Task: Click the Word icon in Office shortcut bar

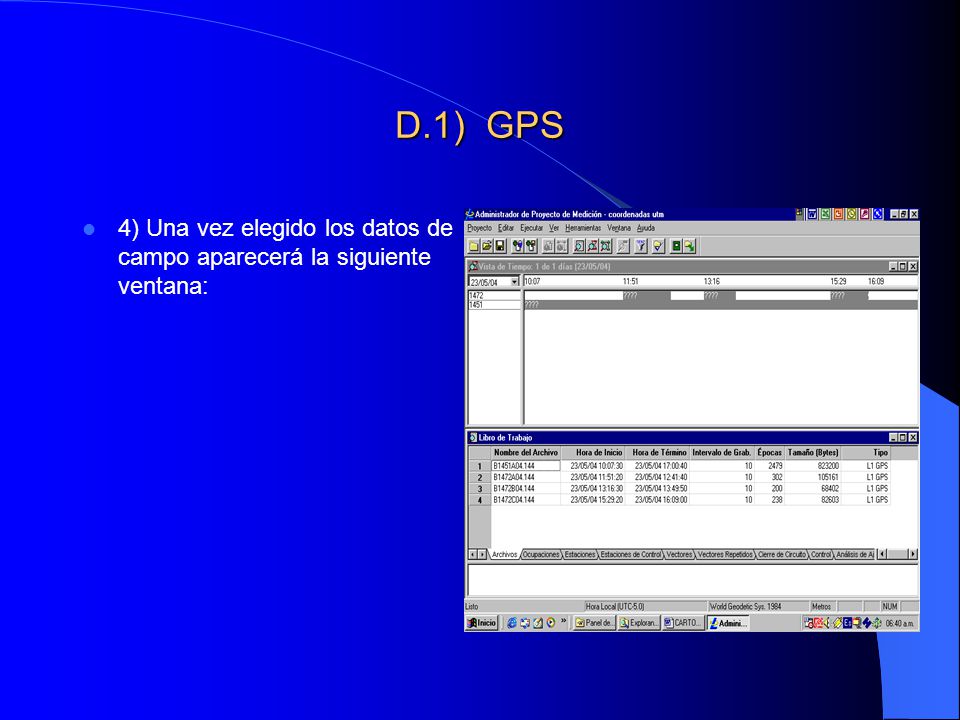Action: [812, 214]
